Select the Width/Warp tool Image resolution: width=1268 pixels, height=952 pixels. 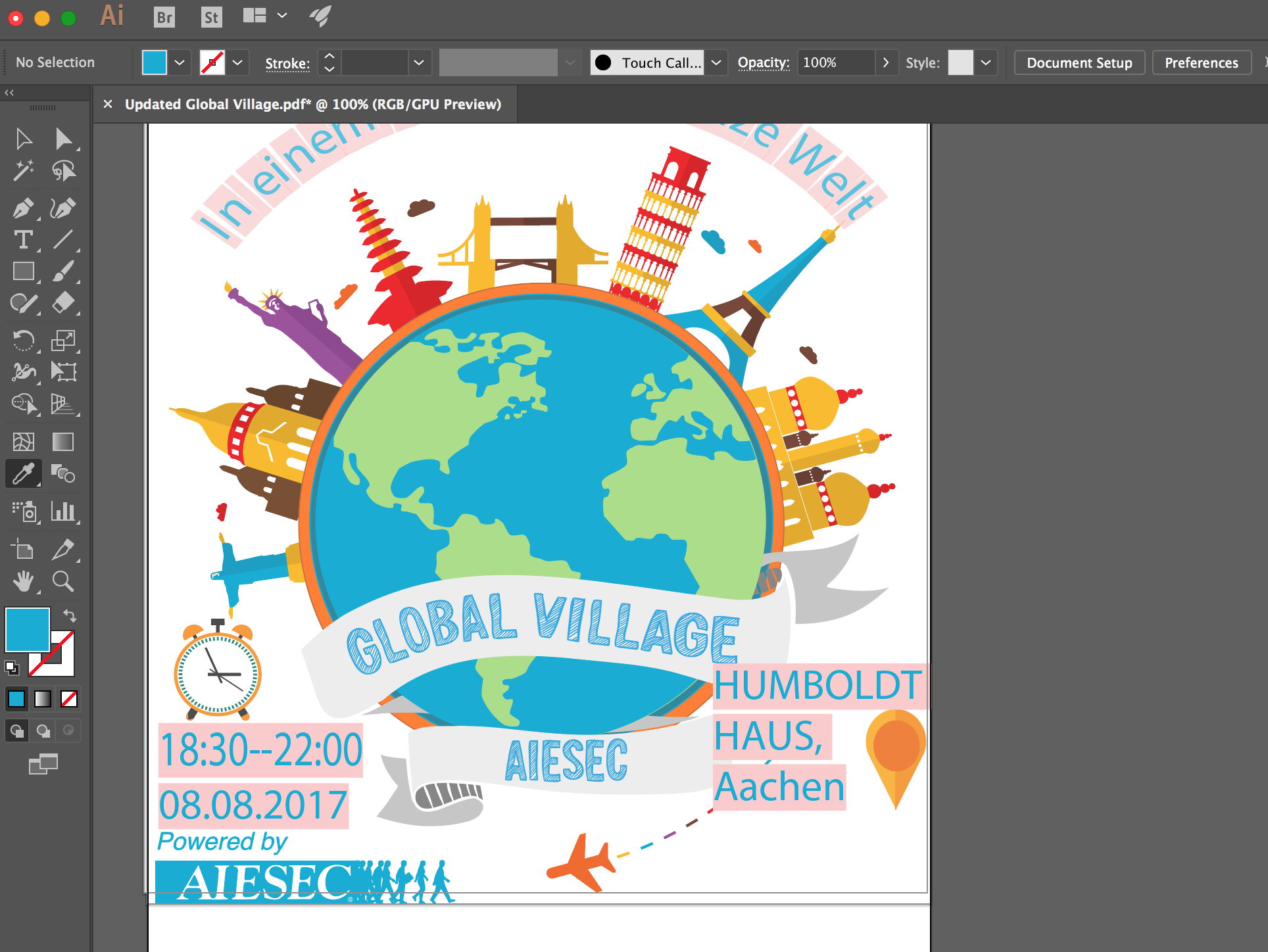[x=24, y=372]
